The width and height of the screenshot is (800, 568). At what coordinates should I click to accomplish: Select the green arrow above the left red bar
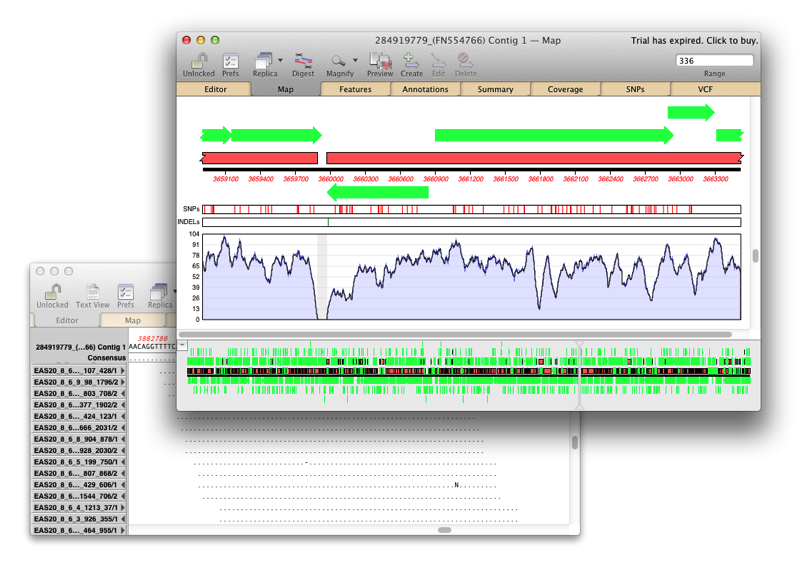pos(277,135)
